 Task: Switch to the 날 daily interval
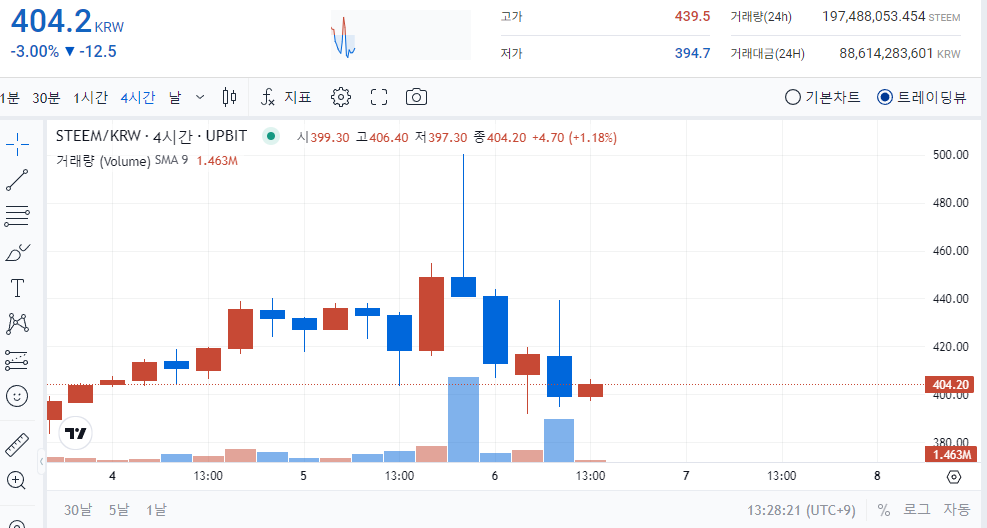(x=175, y=98)
